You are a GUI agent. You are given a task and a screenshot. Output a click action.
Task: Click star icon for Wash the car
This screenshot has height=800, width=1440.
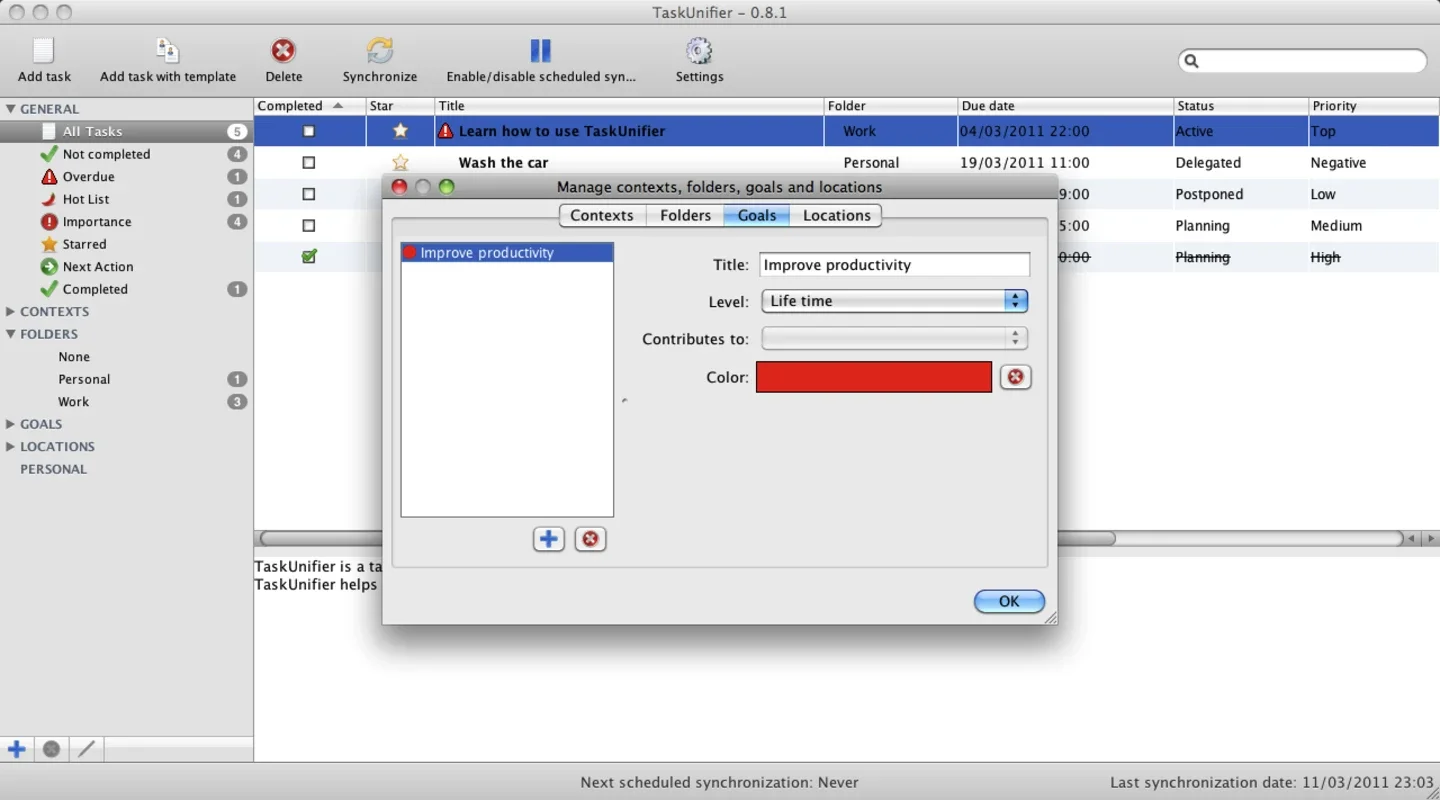[400, 162]
